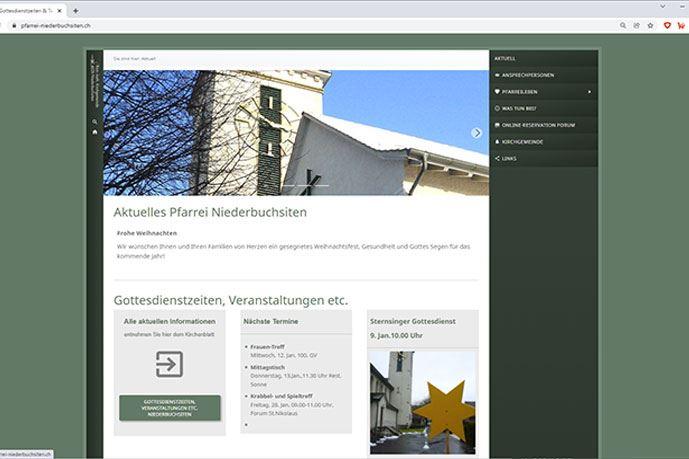Click the browser zoom magnifier icon
The image size is (689, 459).
[623, 25]
